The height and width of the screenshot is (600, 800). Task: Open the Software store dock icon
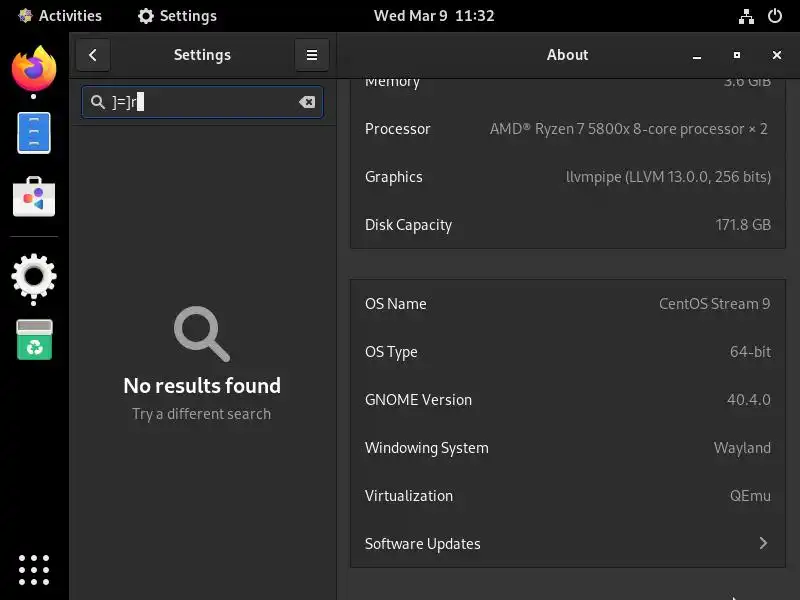34,197
